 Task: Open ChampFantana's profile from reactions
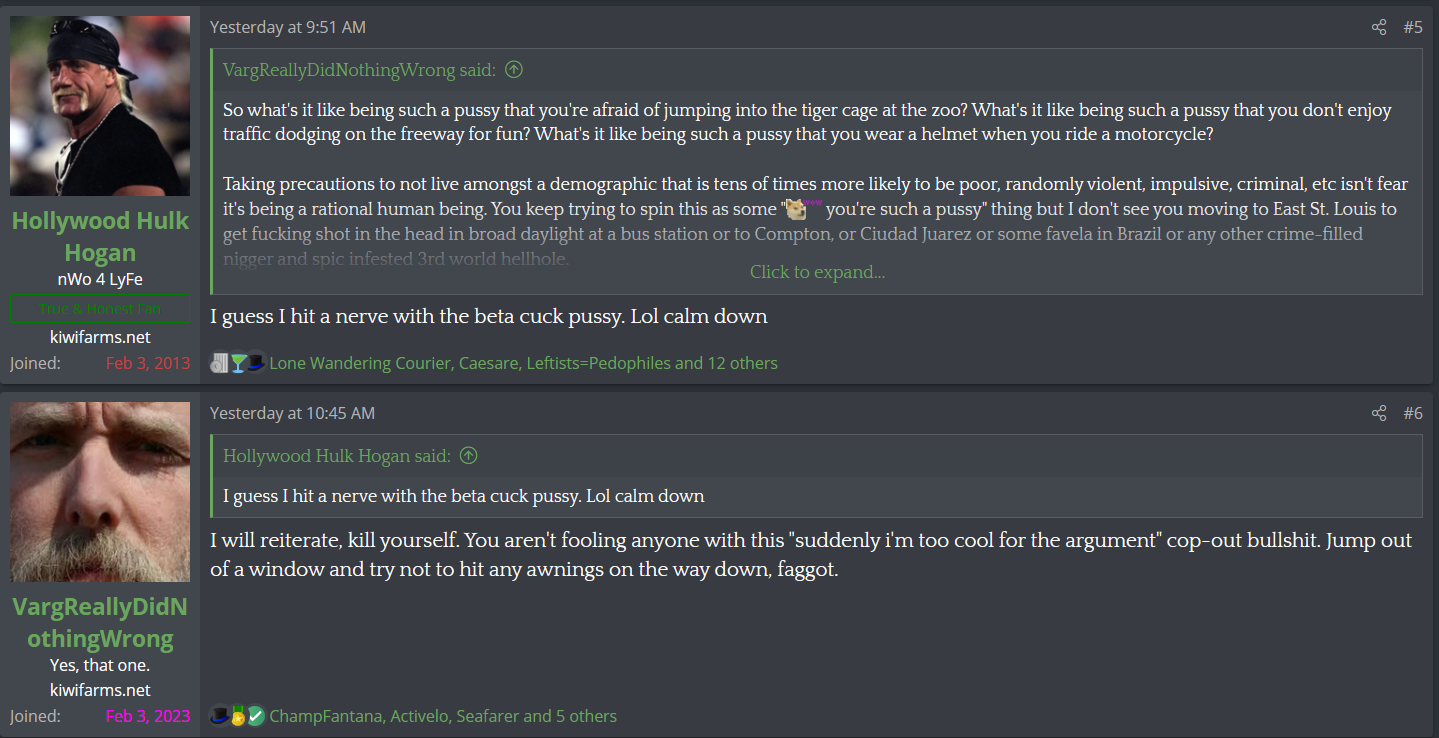(x=325, y=716)
